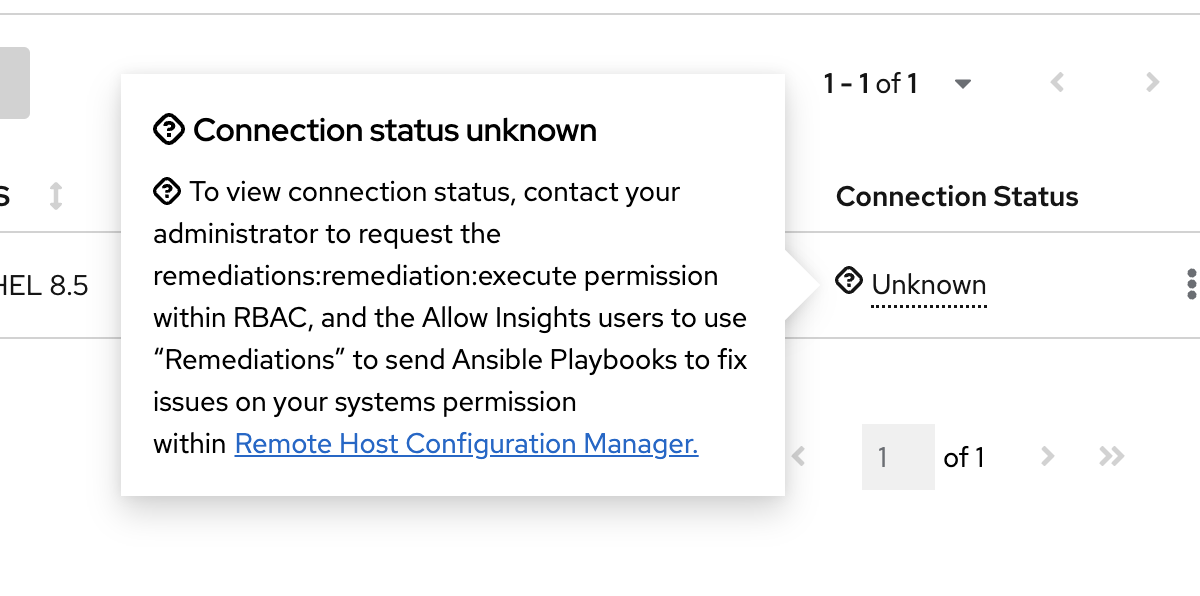Go to previous page in the top pagination
This screenshot has width=1200, height=596.
pyautogui.click(x=1057, y=83)
